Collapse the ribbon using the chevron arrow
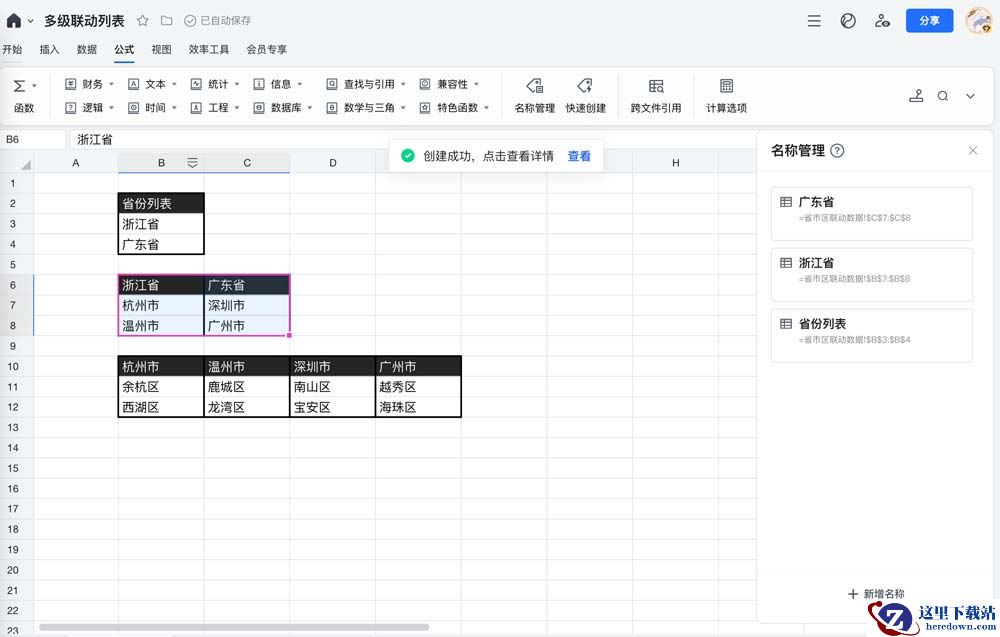 pyautogui.click(x=970, y=96)
